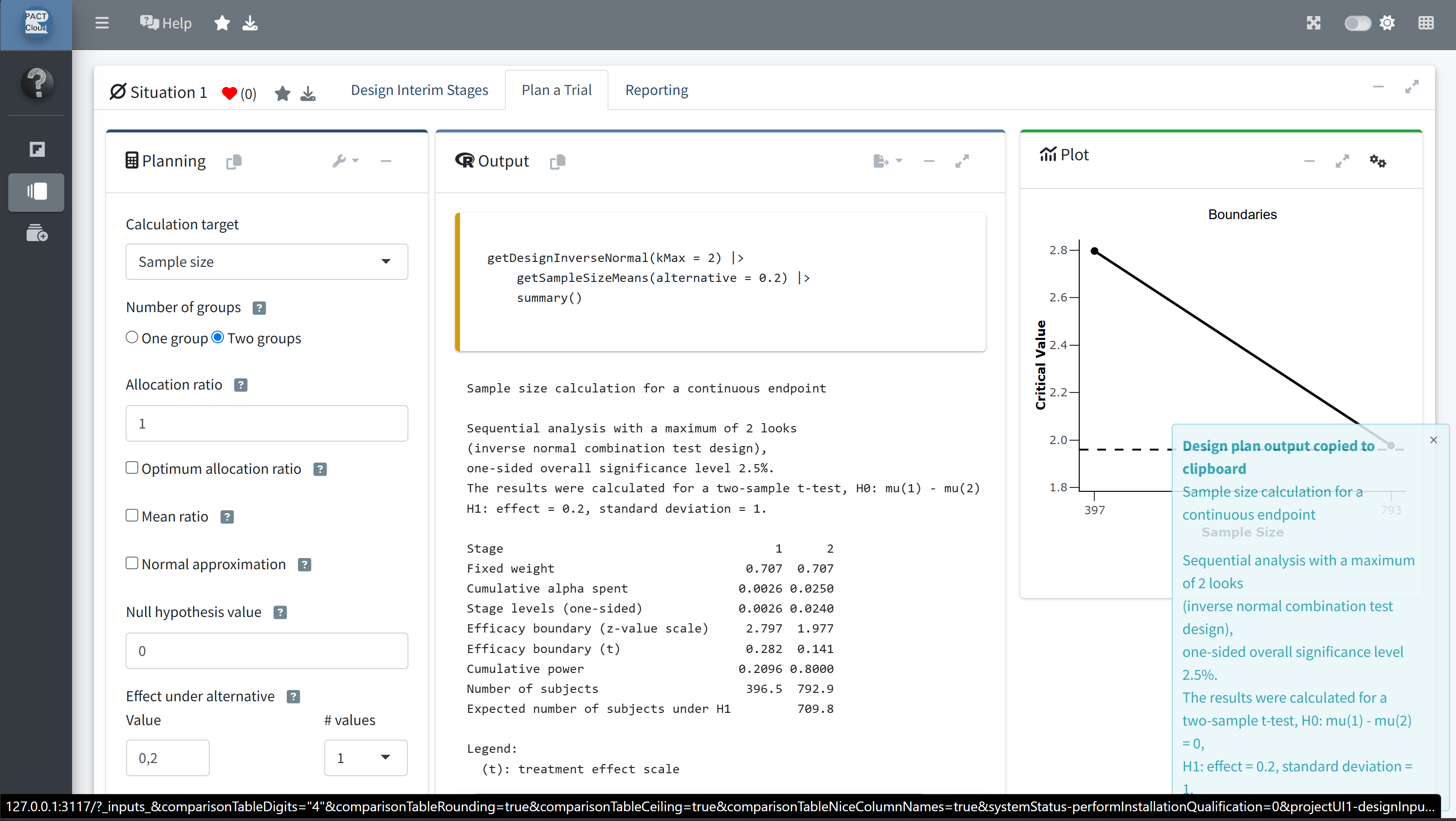
Task: Maximize the Output panel
Action: (x=962, y=161)
